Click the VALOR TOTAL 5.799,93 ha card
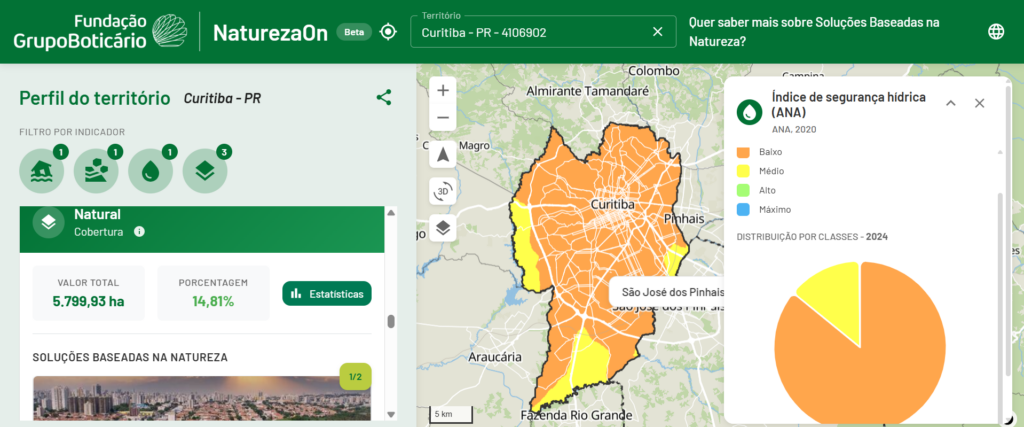1024x427 pixels. click(x=89, y=293)
